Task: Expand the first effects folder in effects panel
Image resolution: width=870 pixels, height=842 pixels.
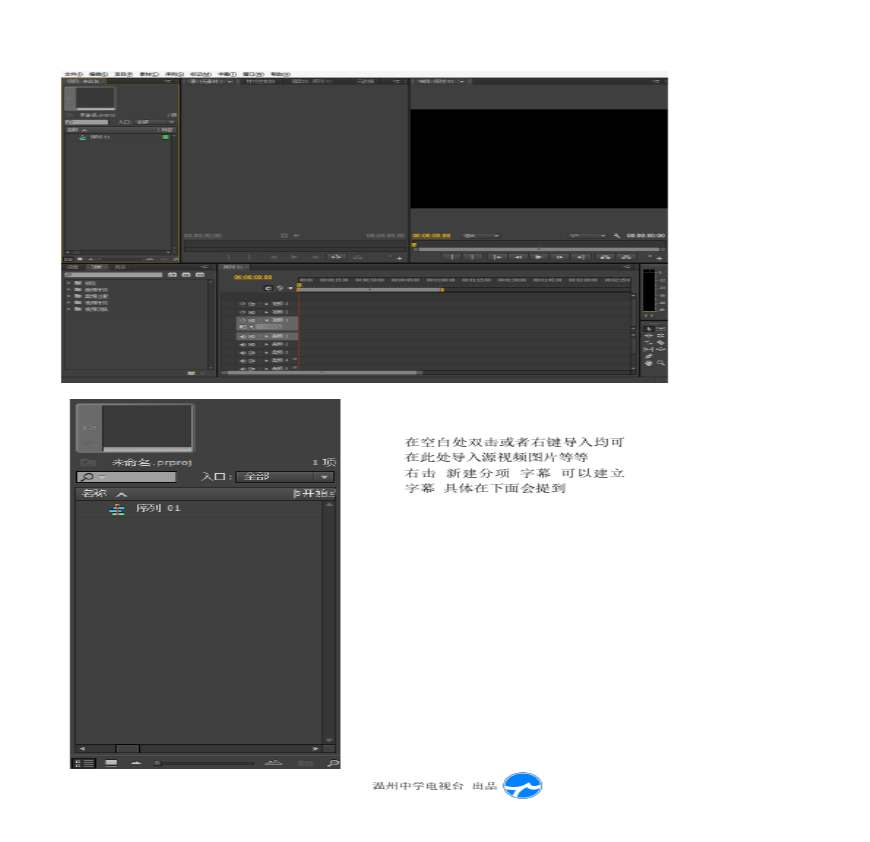Action: [x=69, y=283]
